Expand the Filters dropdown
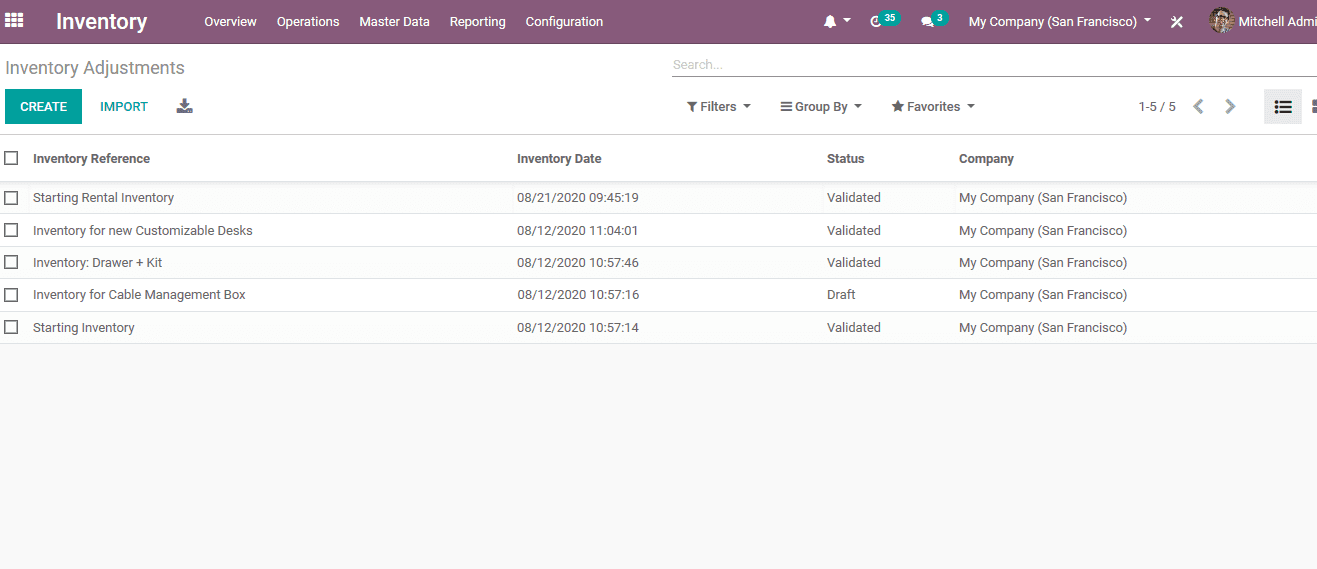 tap(718, 106)
